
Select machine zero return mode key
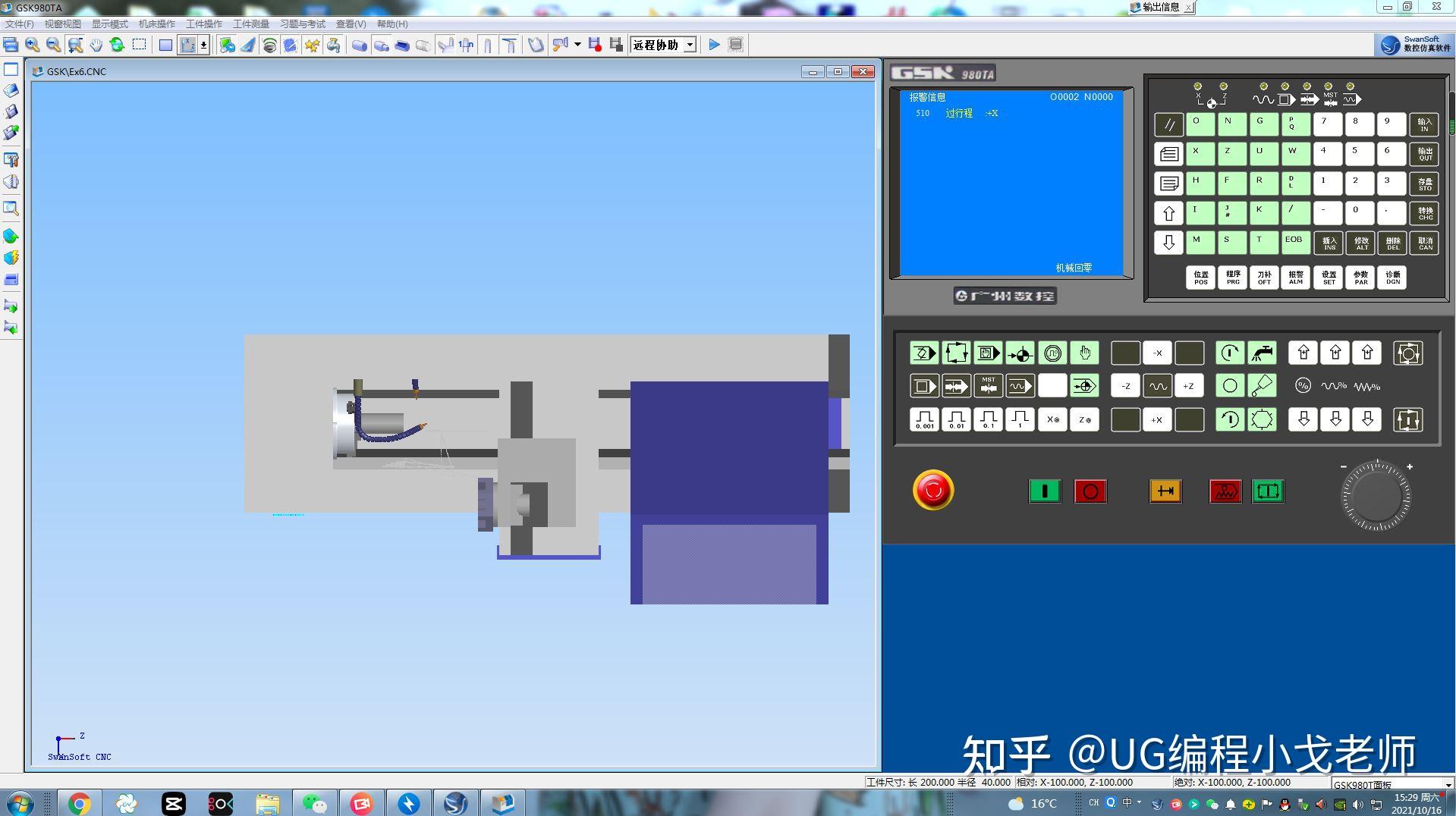[x=1020, y=353]
